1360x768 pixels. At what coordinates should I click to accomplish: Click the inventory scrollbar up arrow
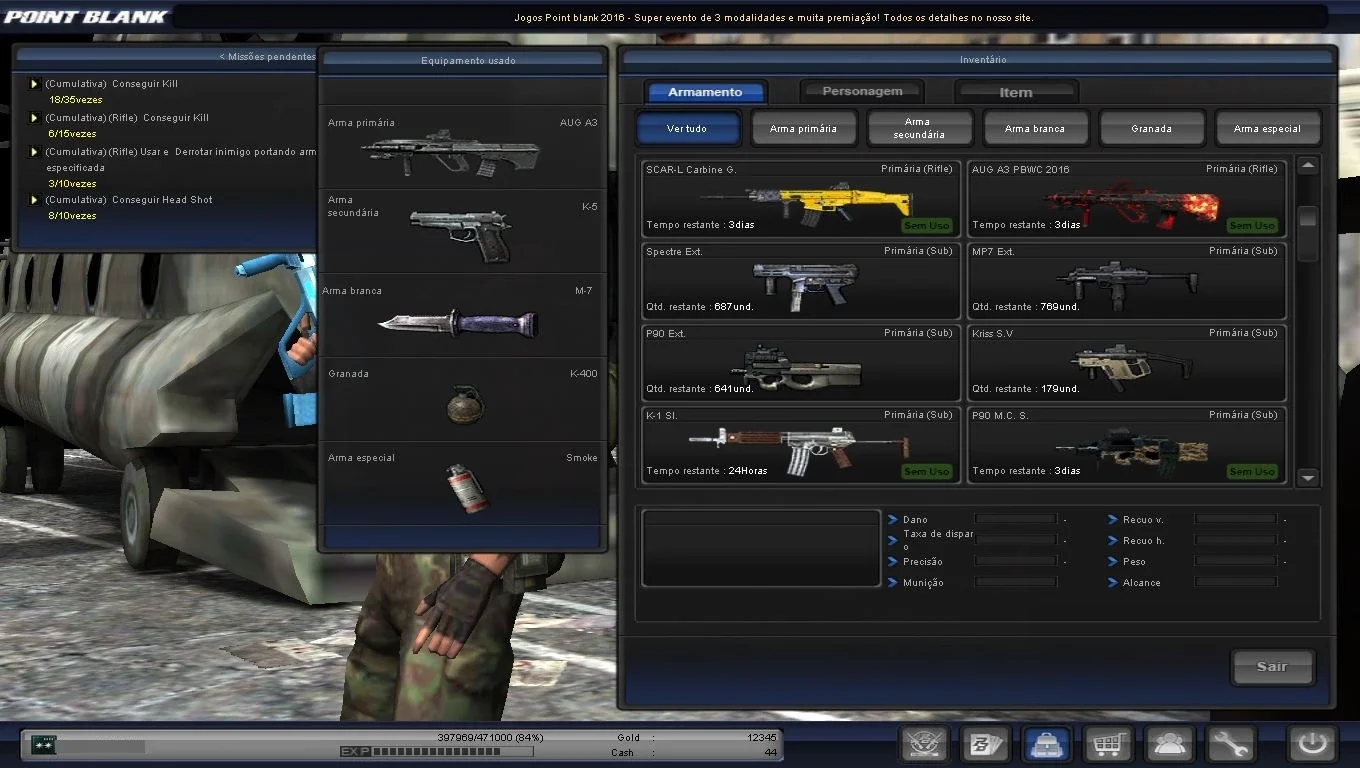coord(1307,166)
